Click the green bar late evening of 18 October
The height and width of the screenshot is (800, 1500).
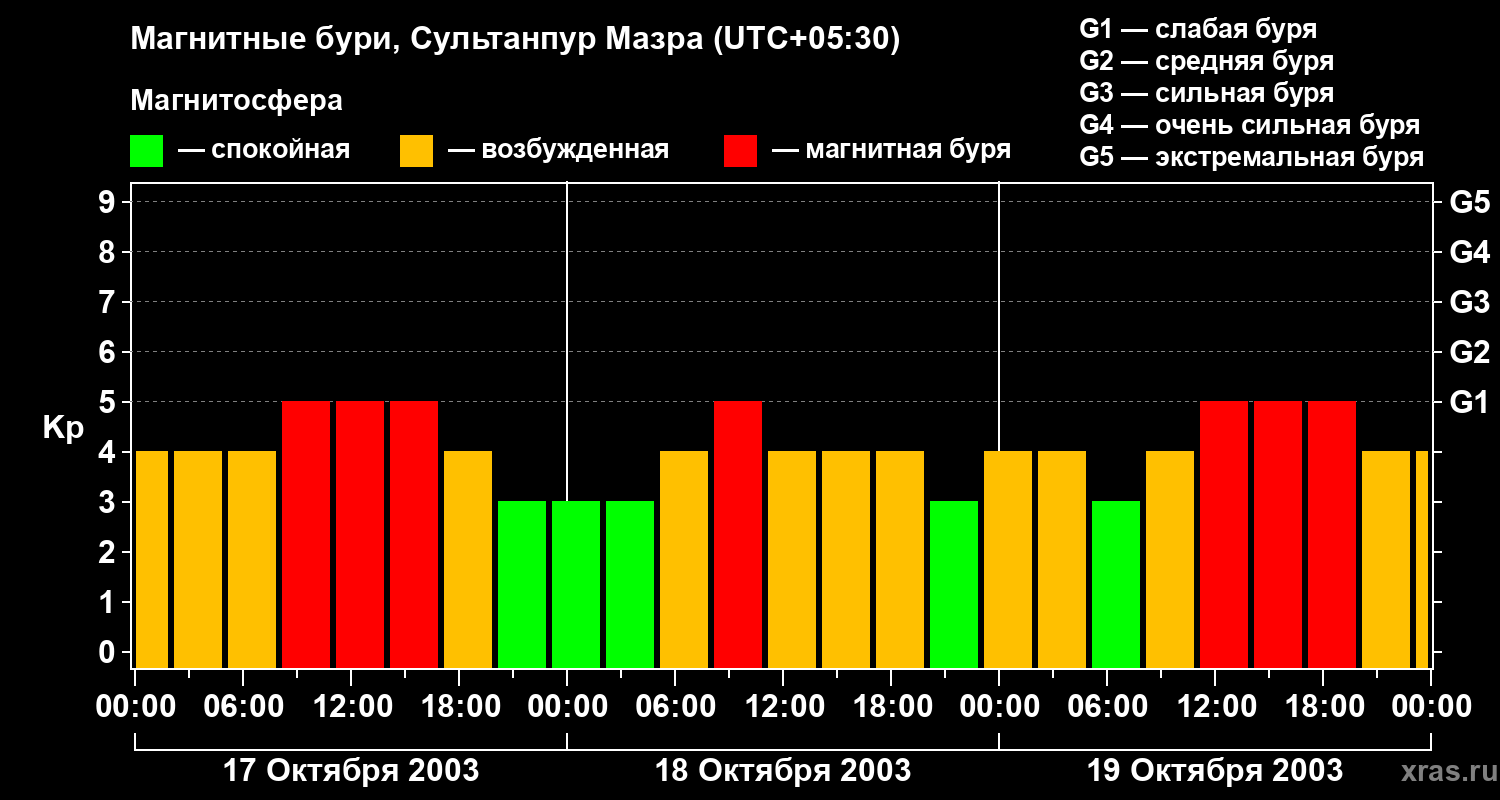point(954,585)
